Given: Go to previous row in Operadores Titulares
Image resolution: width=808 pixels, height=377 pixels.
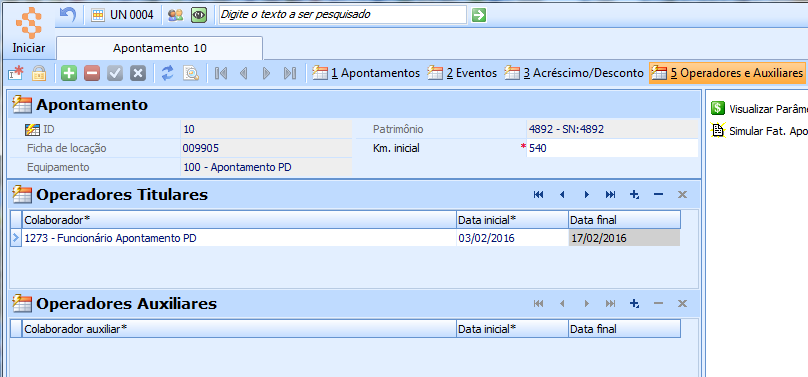Looking at the screenshot, I should click(x=562, y=194).
